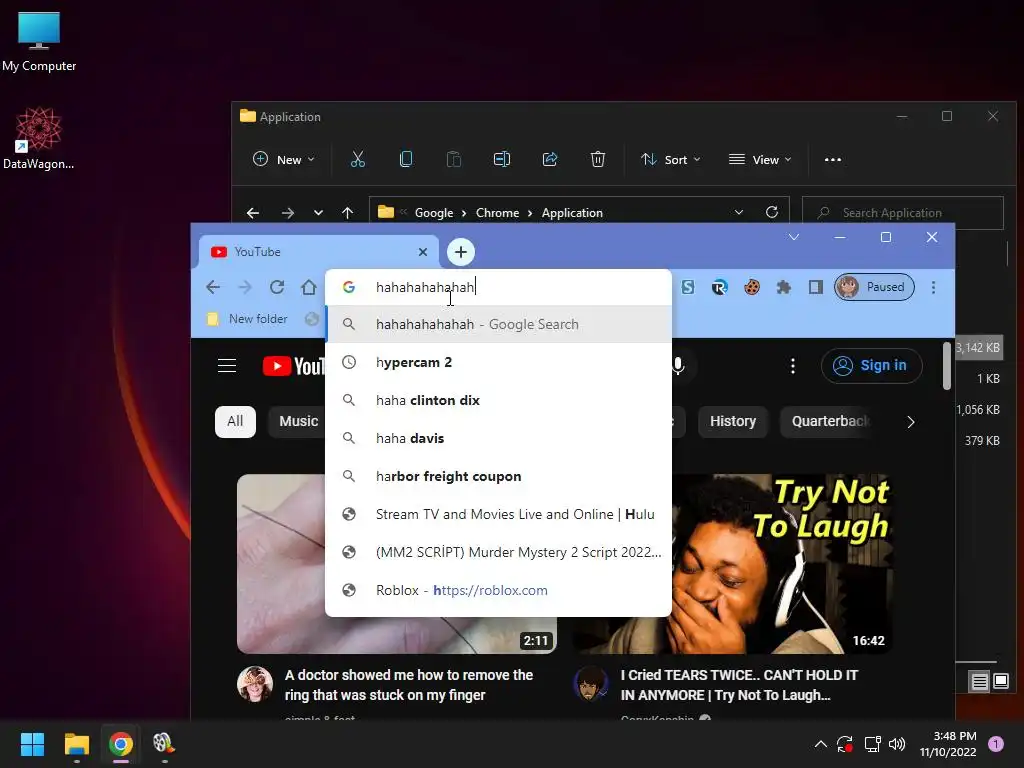Viewport: 1024px width, 768px height.
Task: Open YouTube hamburger guide menu
Action: 227,366
